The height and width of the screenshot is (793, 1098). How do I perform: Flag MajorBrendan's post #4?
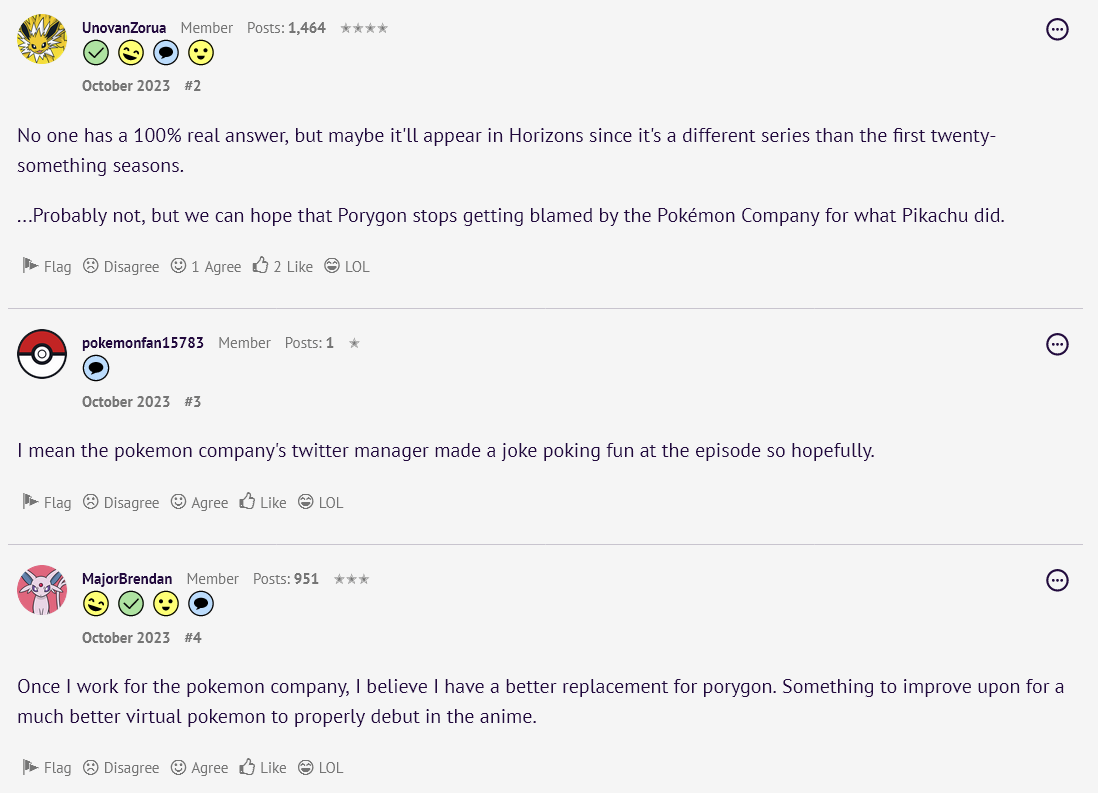(47, 768)
